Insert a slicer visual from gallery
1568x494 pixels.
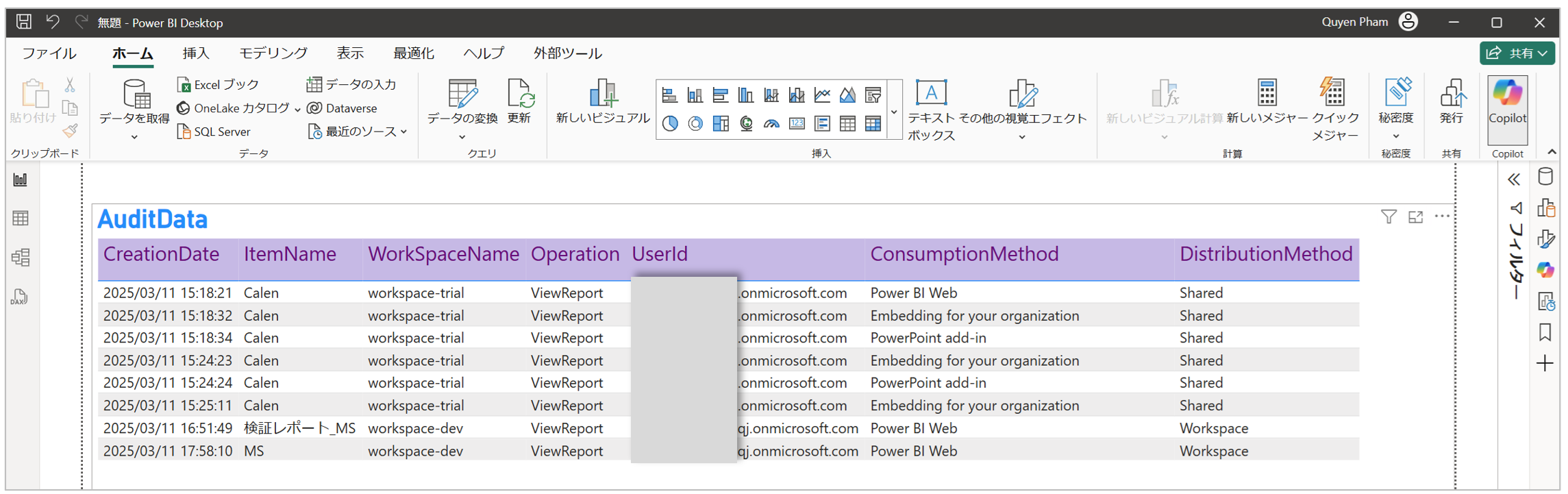(x=873, y=95)
